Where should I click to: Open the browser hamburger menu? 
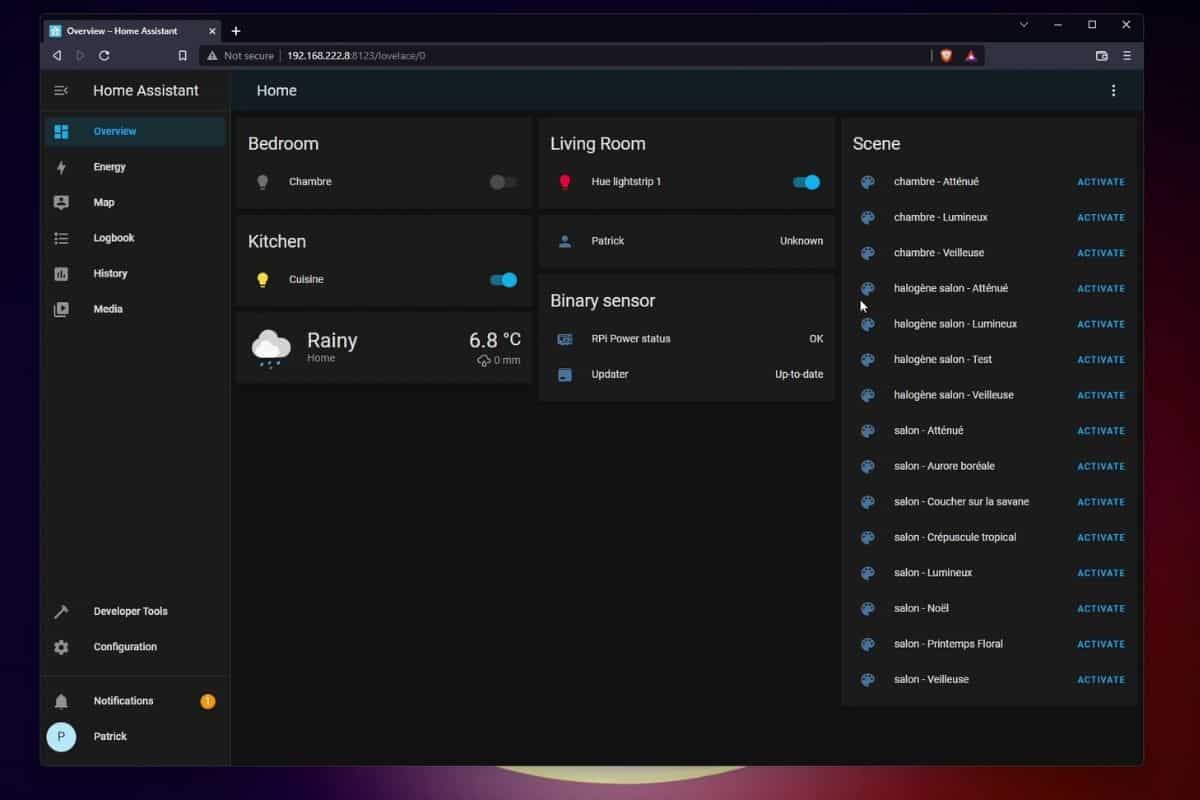tap(1127, 56)
